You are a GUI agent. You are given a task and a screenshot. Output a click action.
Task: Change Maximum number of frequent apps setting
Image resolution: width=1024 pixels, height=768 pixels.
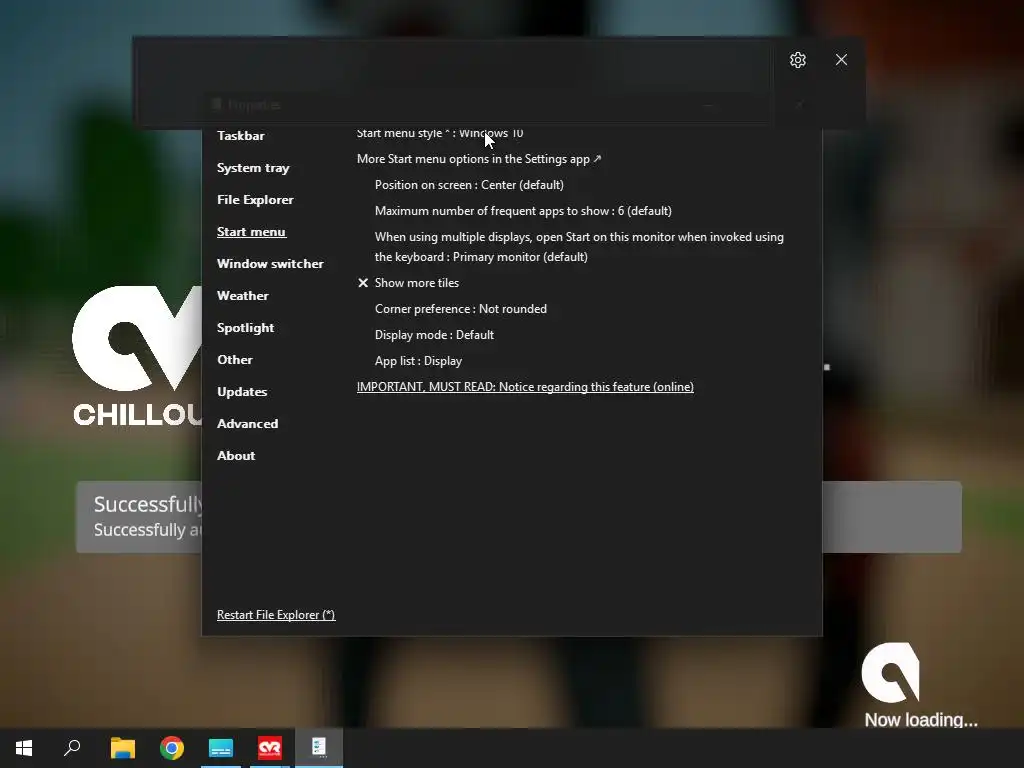[523, 211]
